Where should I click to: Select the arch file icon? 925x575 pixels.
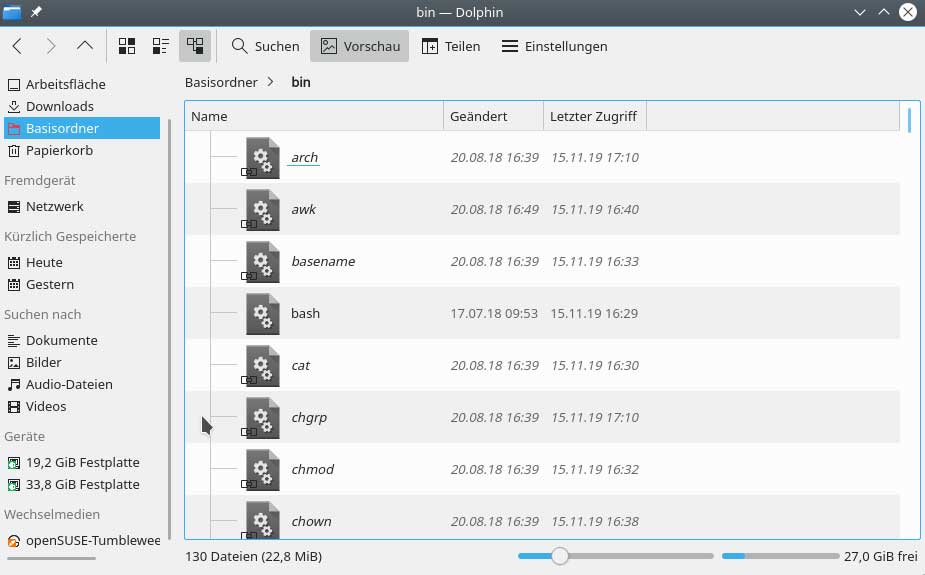[262, 157]
